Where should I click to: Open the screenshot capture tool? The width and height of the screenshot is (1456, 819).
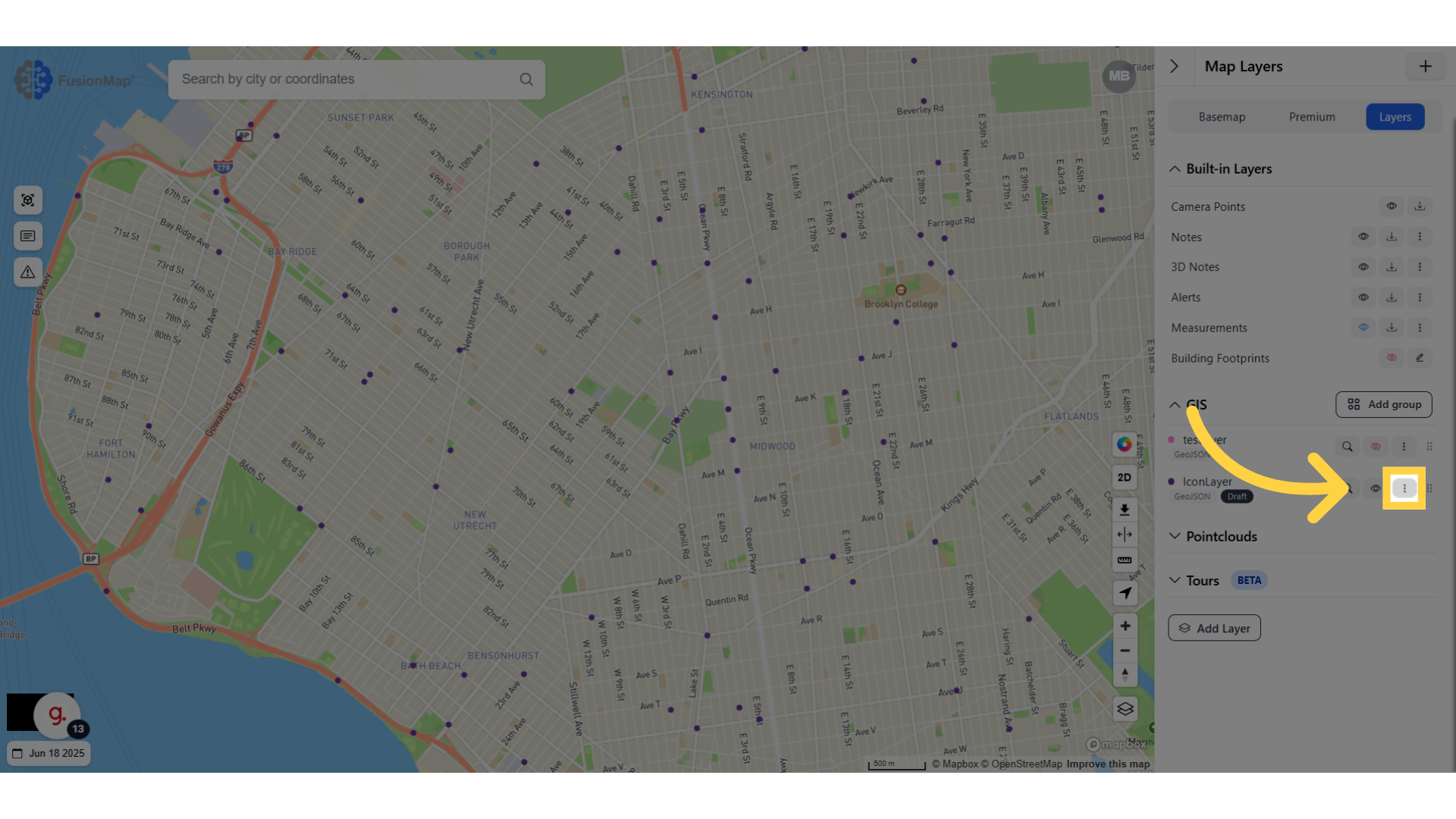[28, 200]
